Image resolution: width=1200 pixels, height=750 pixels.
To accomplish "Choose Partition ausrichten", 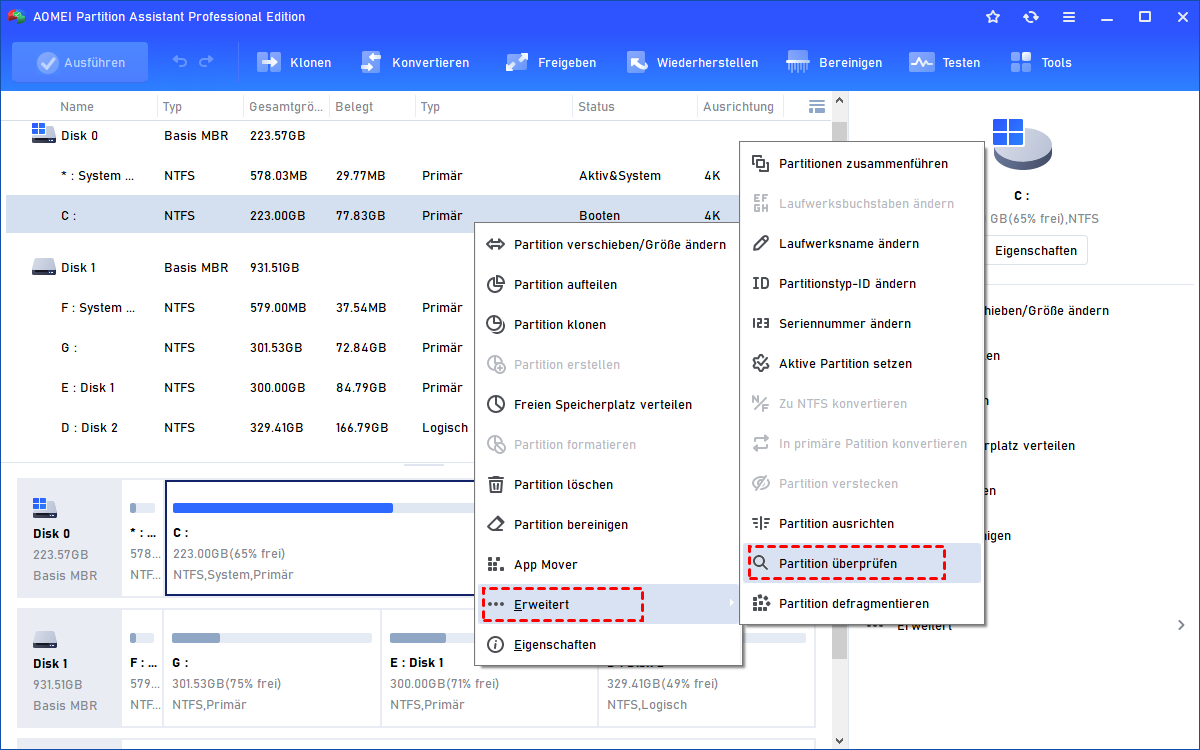I will (x=862, y=523).
